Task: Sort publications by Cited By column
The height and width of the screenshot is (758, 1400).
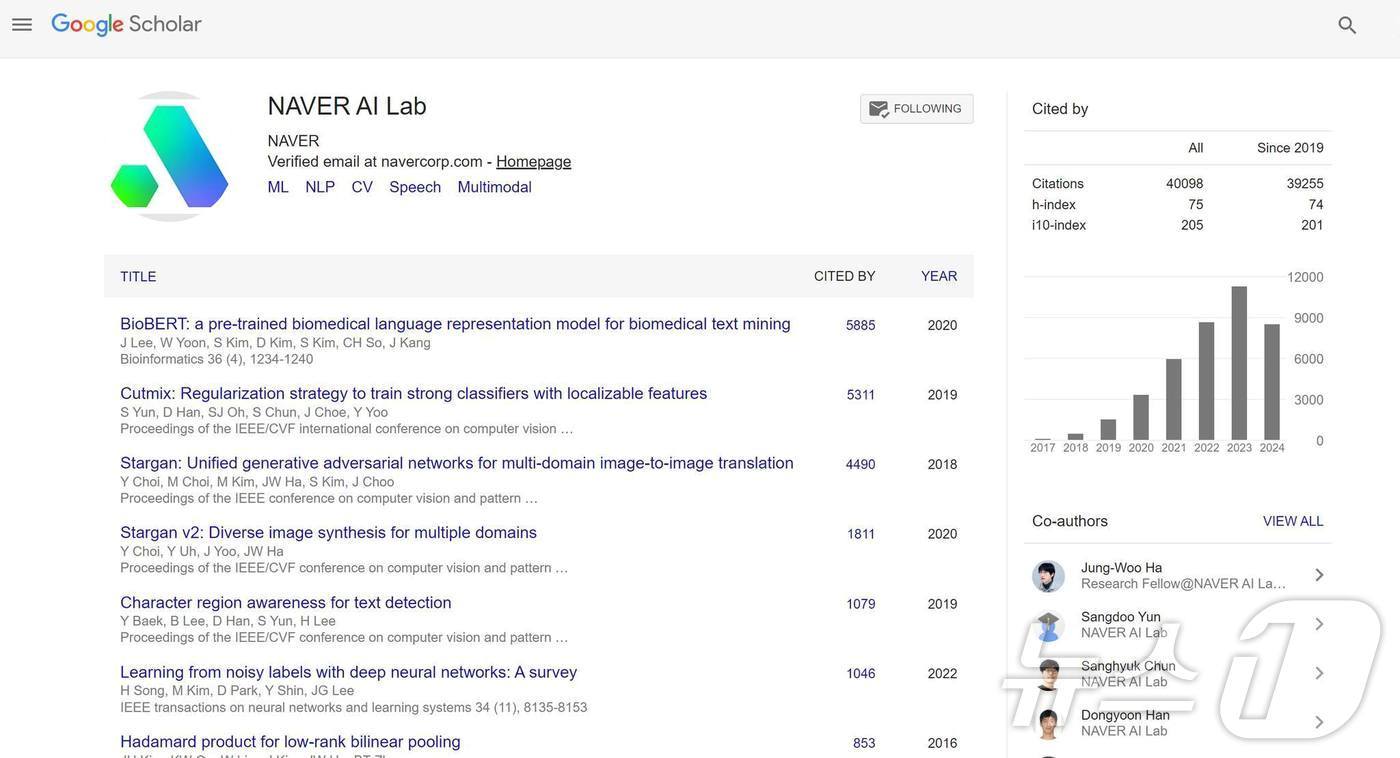Action: pos(845,276)
